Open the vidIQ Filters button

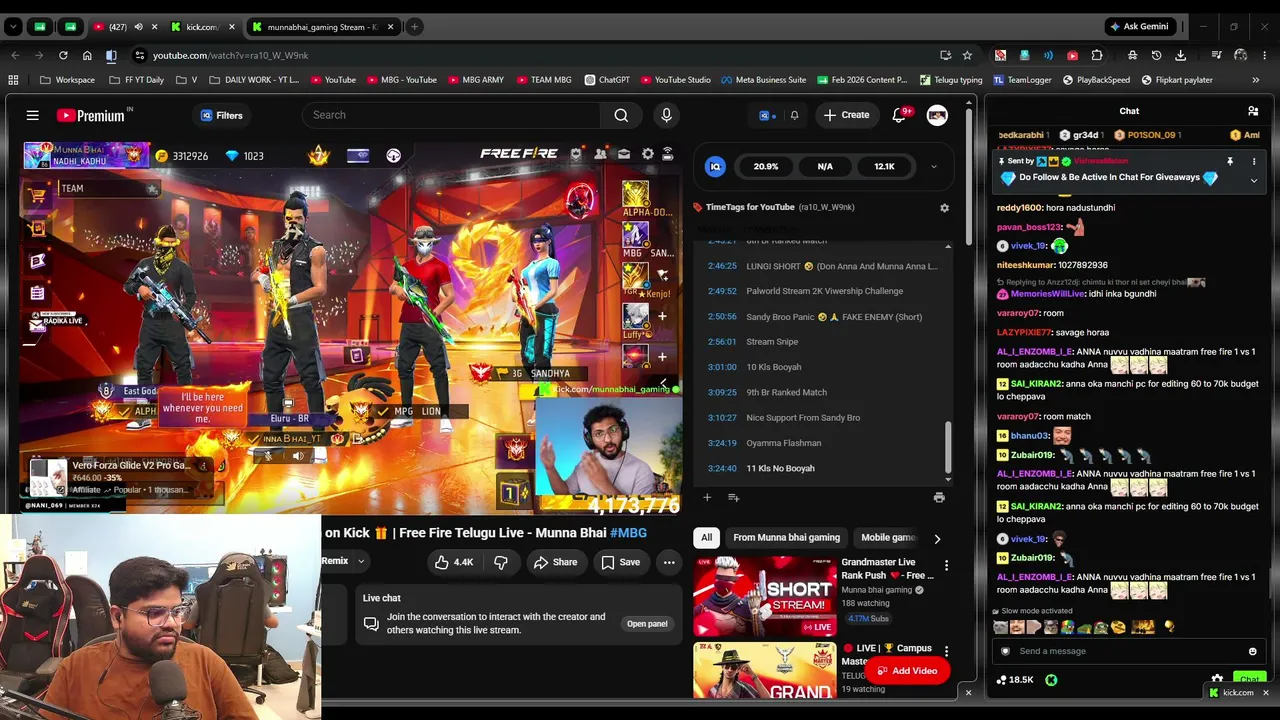point(221,115)
